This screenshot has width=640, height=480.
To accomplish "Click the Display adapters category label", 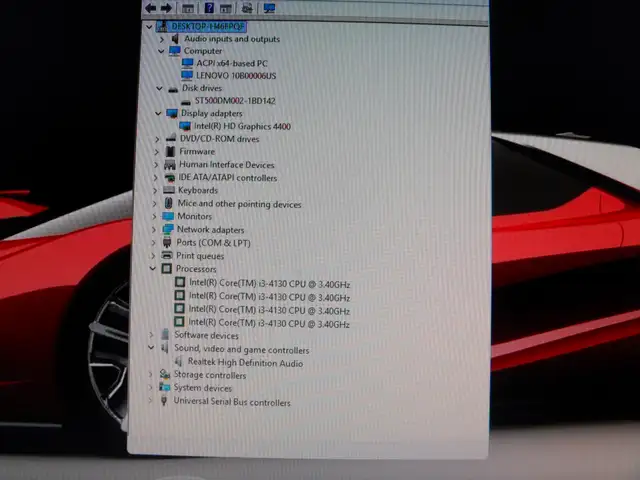I will pyautogui.click(x=211, y=113).
